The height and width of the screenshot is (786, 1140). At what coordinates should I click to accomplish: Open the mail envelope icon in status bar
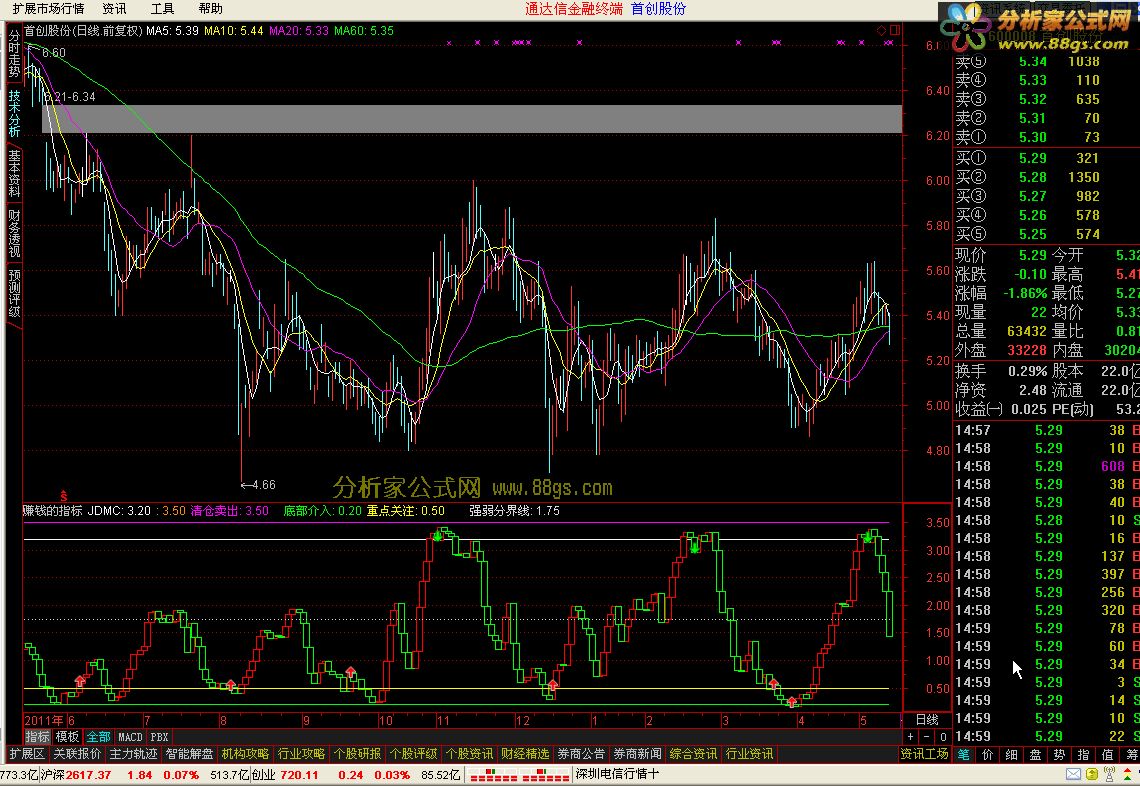tap(1074, 774)
